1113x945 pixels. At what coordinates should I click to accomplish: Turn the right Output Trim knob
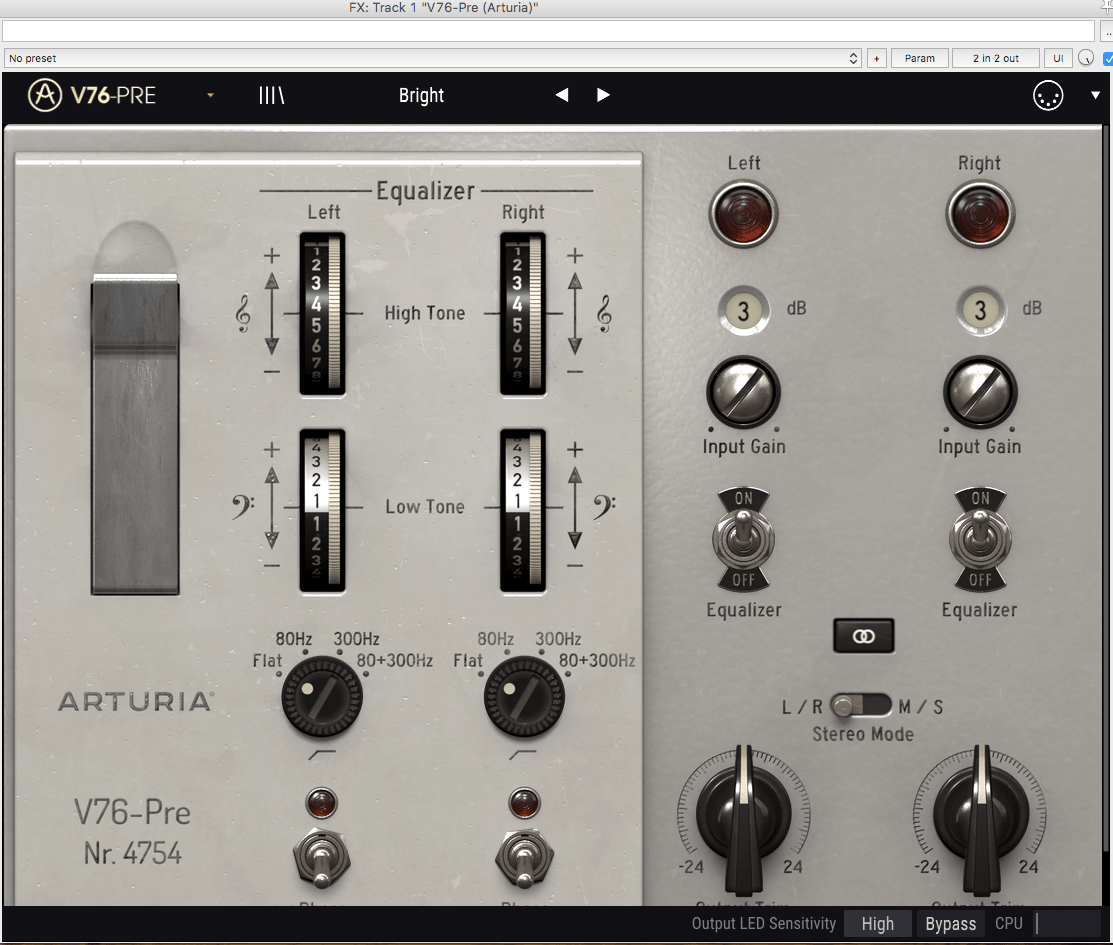click(x=980, y=820)
